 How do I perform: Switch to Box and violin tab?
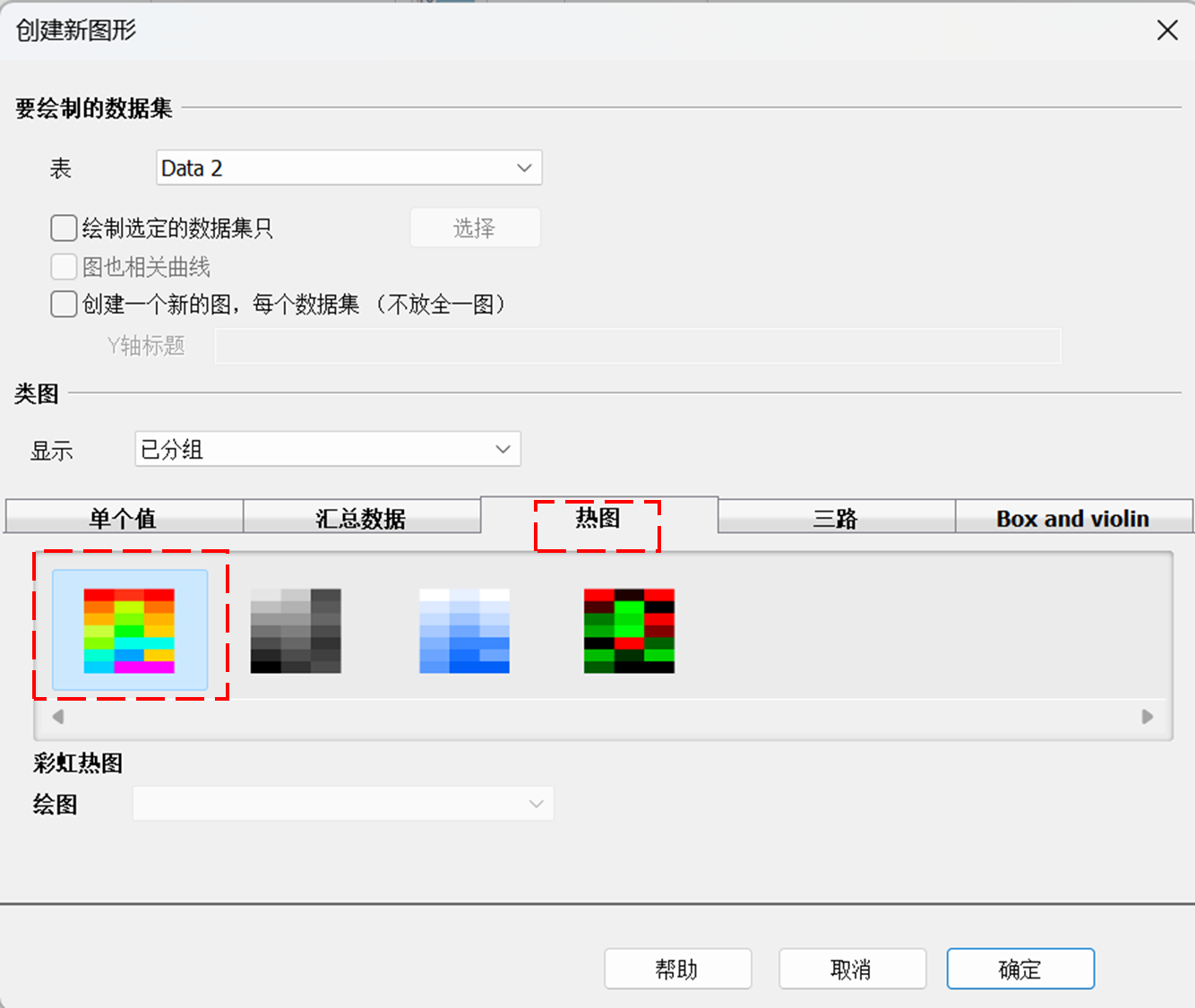[x=1073, y=518]
